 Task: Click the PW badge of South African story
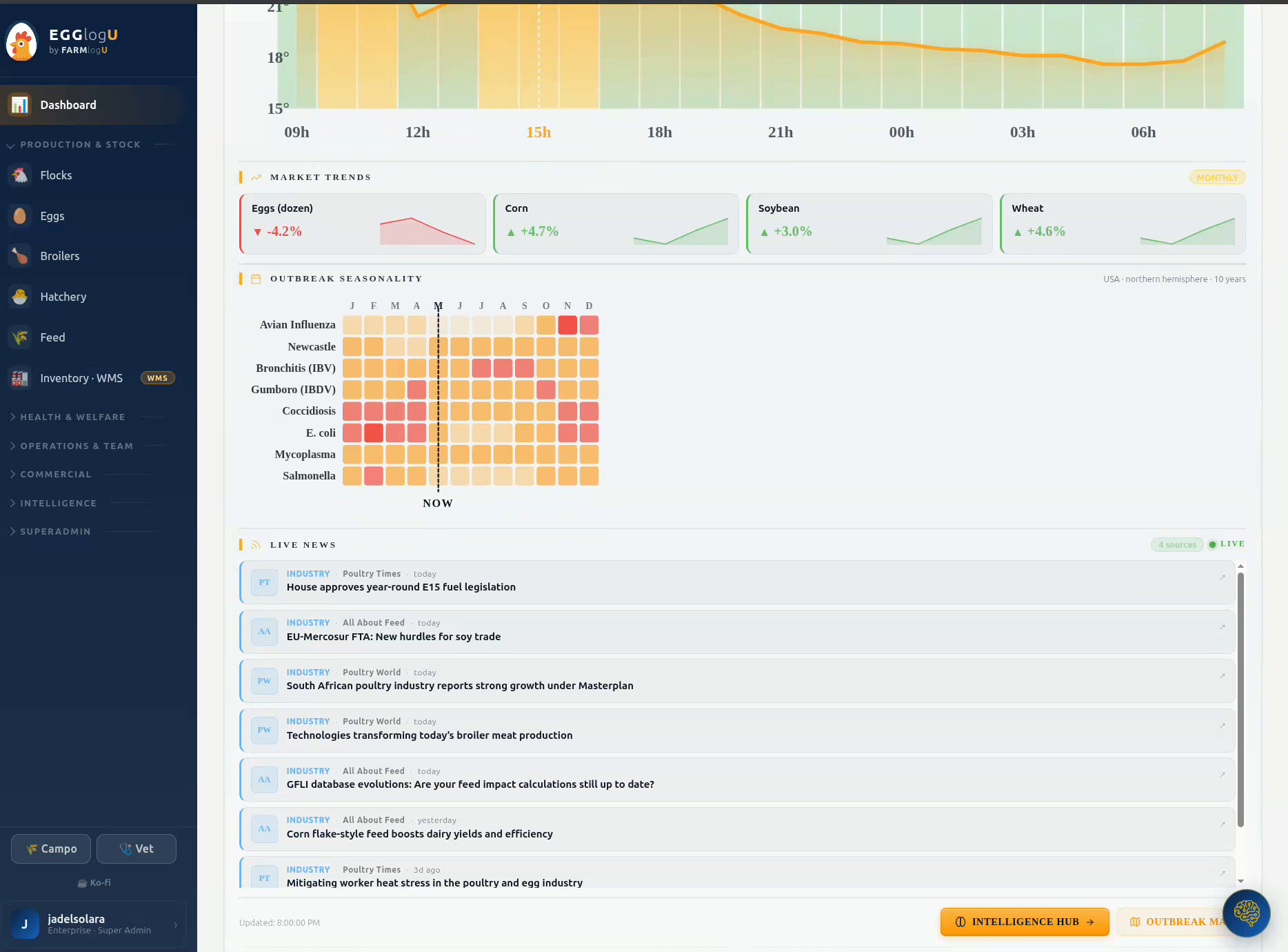[x=264, y=681]
